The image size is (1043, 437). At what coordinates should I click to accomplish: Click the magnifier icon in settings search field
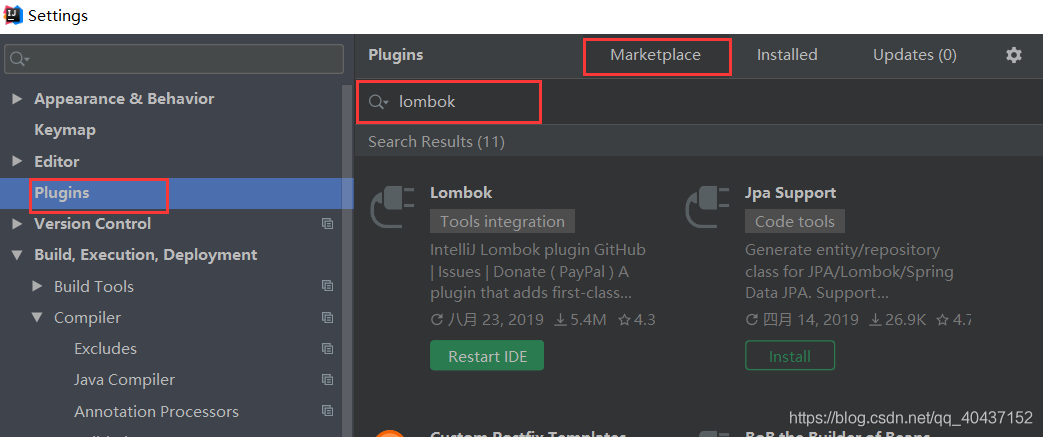click(x=19, y=59)
